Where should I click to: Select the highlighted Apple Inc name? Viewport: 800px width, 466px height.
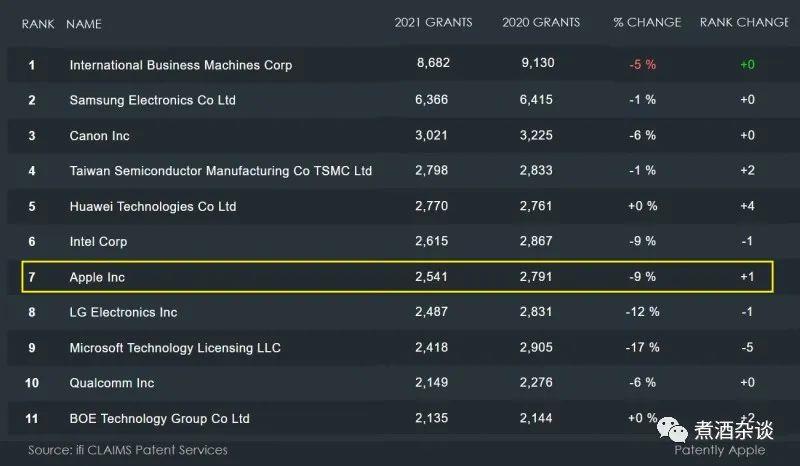coord(97,277)
